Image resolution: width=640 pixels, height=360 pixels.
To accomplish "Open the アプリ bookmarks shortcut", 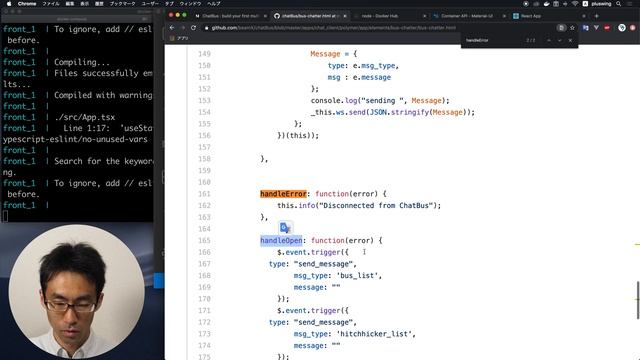I will click(179, 38).
